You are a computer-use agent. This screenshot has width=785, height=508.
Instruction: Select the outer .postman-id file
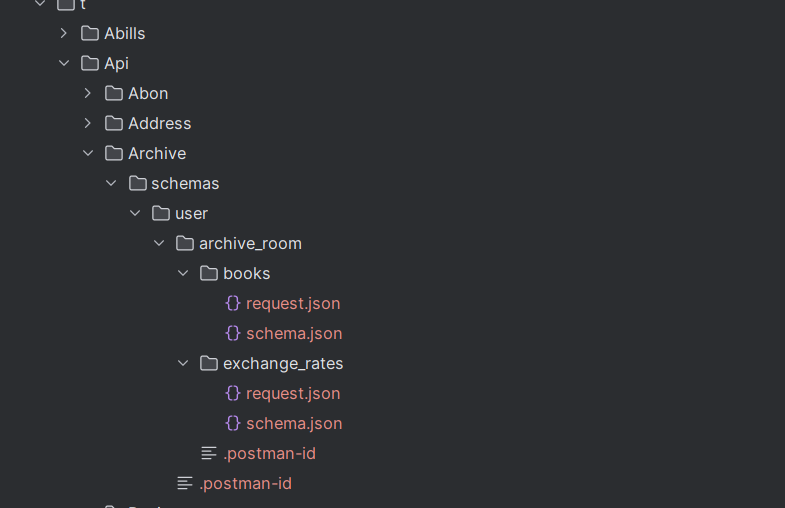[x=245, y=483]
